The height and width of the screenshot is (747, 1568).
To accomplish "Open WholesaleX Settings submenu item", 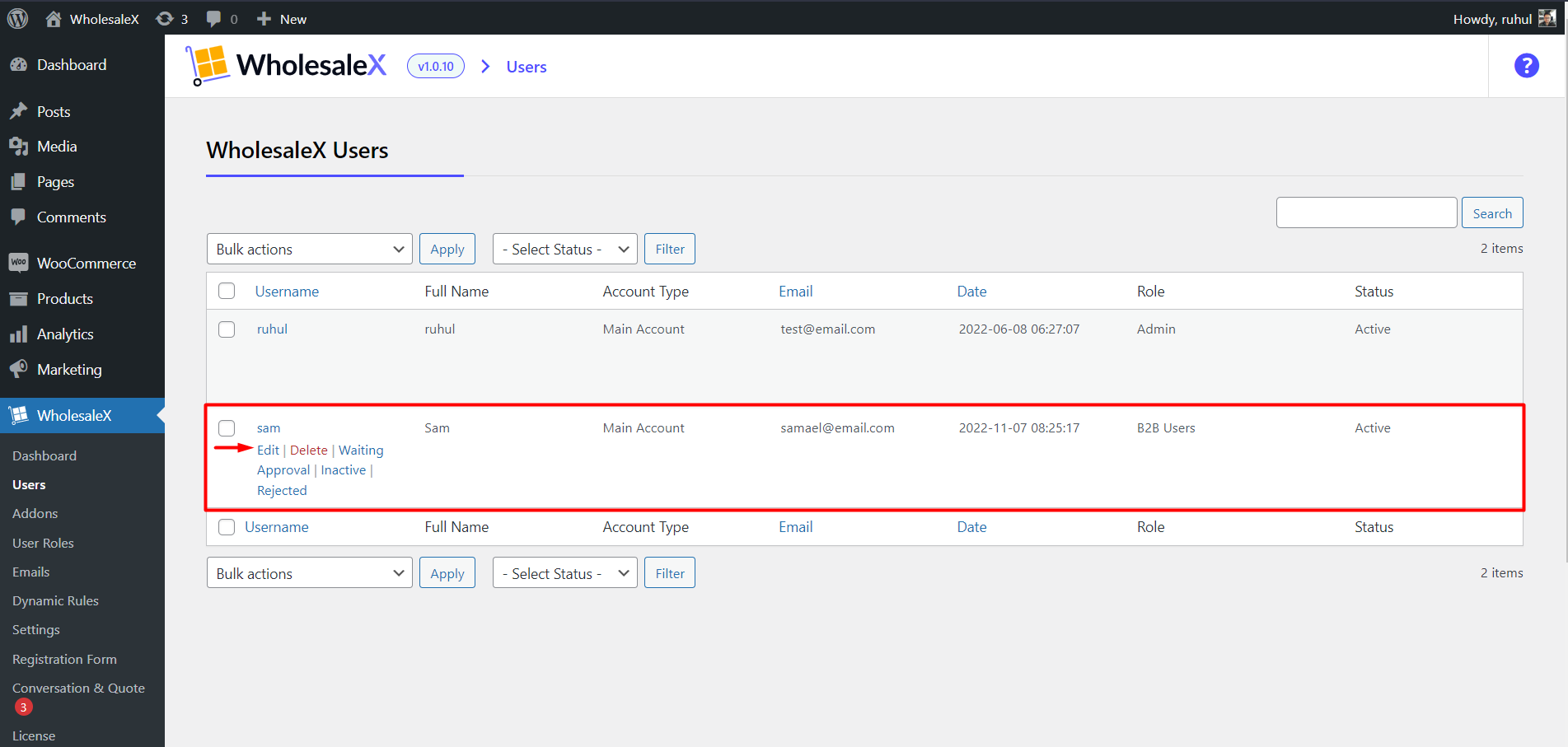I will point(36,630).
